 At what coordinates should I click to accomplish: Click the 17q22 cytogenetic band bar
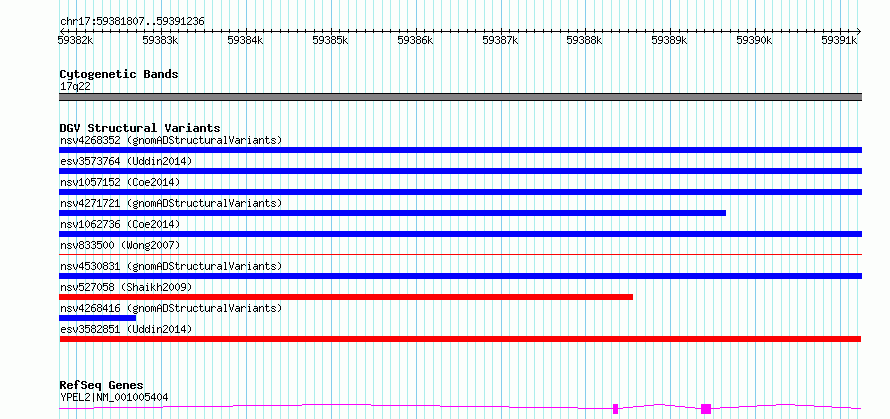click(460, 97)
